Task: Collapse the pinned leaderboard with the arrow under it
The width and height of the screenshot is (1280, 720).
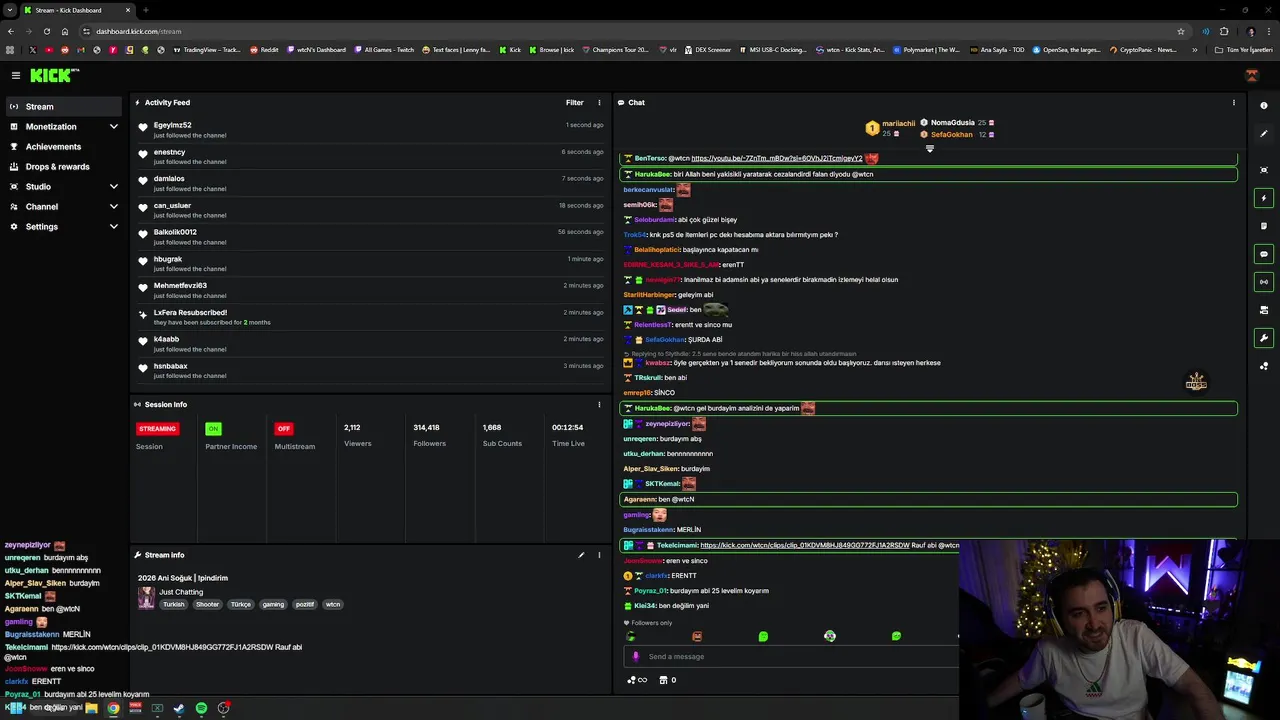Action: click(x=929, y=149)
